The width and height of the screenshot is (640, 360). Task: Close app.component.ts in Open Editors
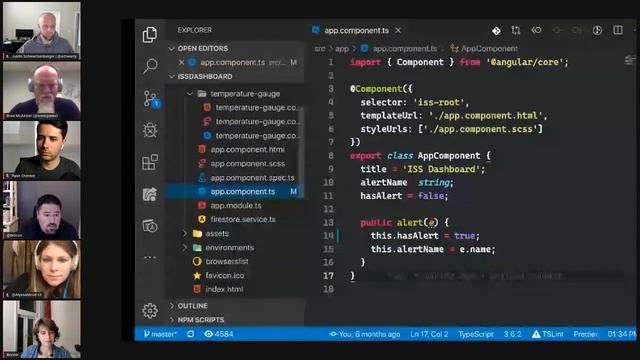point(182,62)
